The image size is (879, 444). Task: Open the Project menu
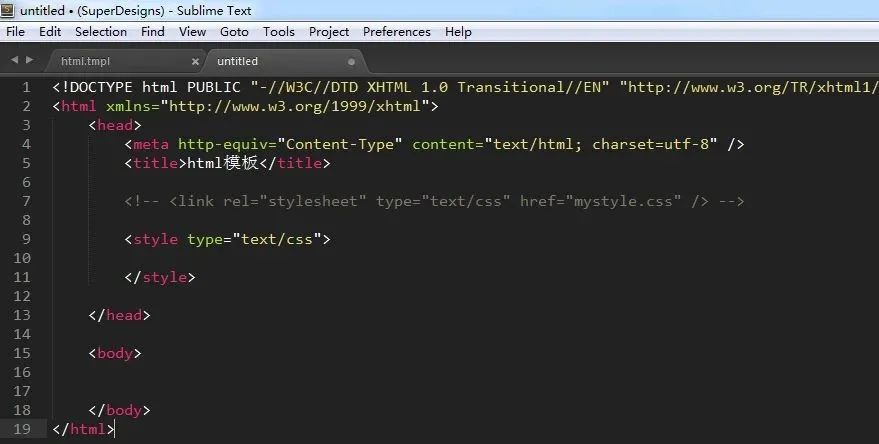click(329, 32)
